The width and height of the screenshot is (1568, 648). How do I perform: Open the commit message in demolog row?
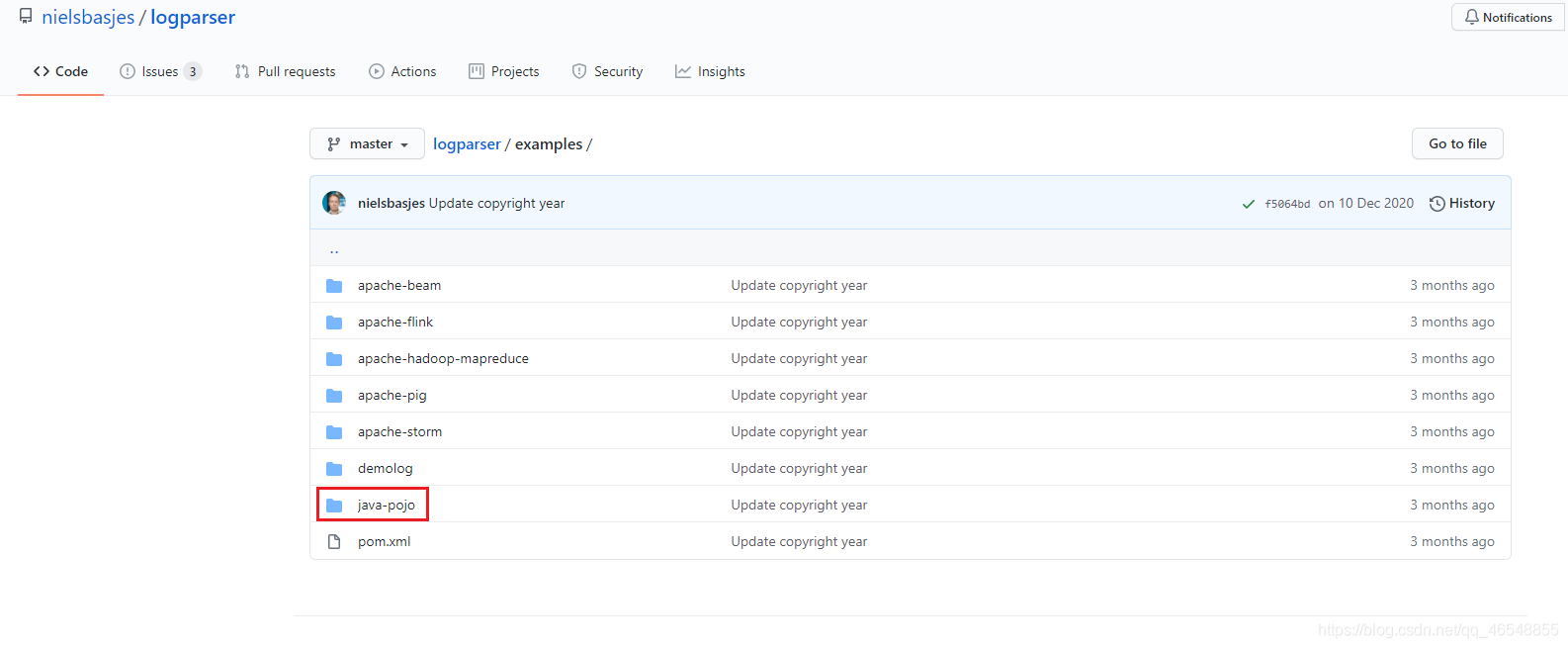[799, 468]
